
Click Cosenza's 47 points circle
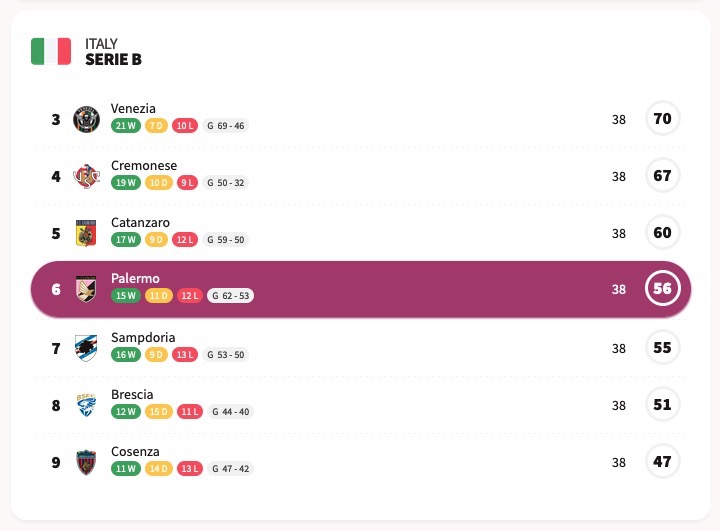(662, 462)
